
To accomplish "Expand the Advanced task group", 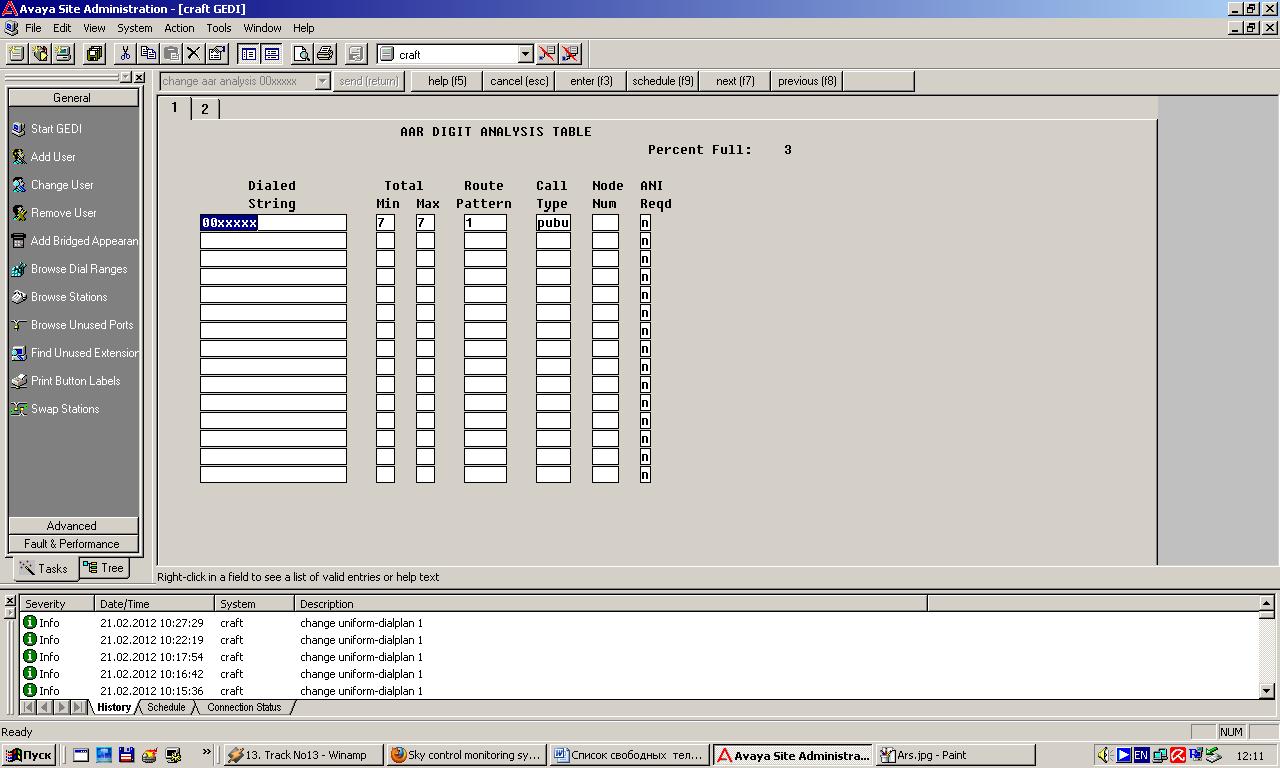I will click(73, 526).
